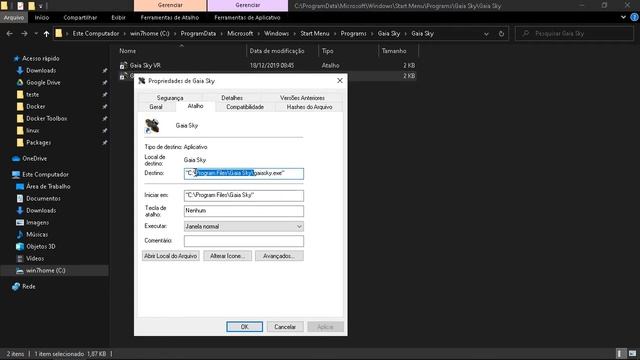Screen dimensions: 640x360
Task: Switch to the Geral tab
Action: pyautogui.click(x=156, y=107)
